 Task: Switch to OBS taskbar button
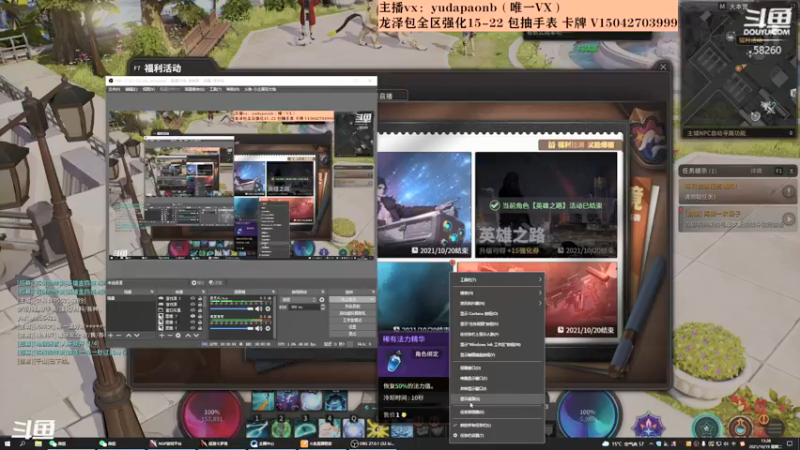pyautogui.click(x=375, y=444)
